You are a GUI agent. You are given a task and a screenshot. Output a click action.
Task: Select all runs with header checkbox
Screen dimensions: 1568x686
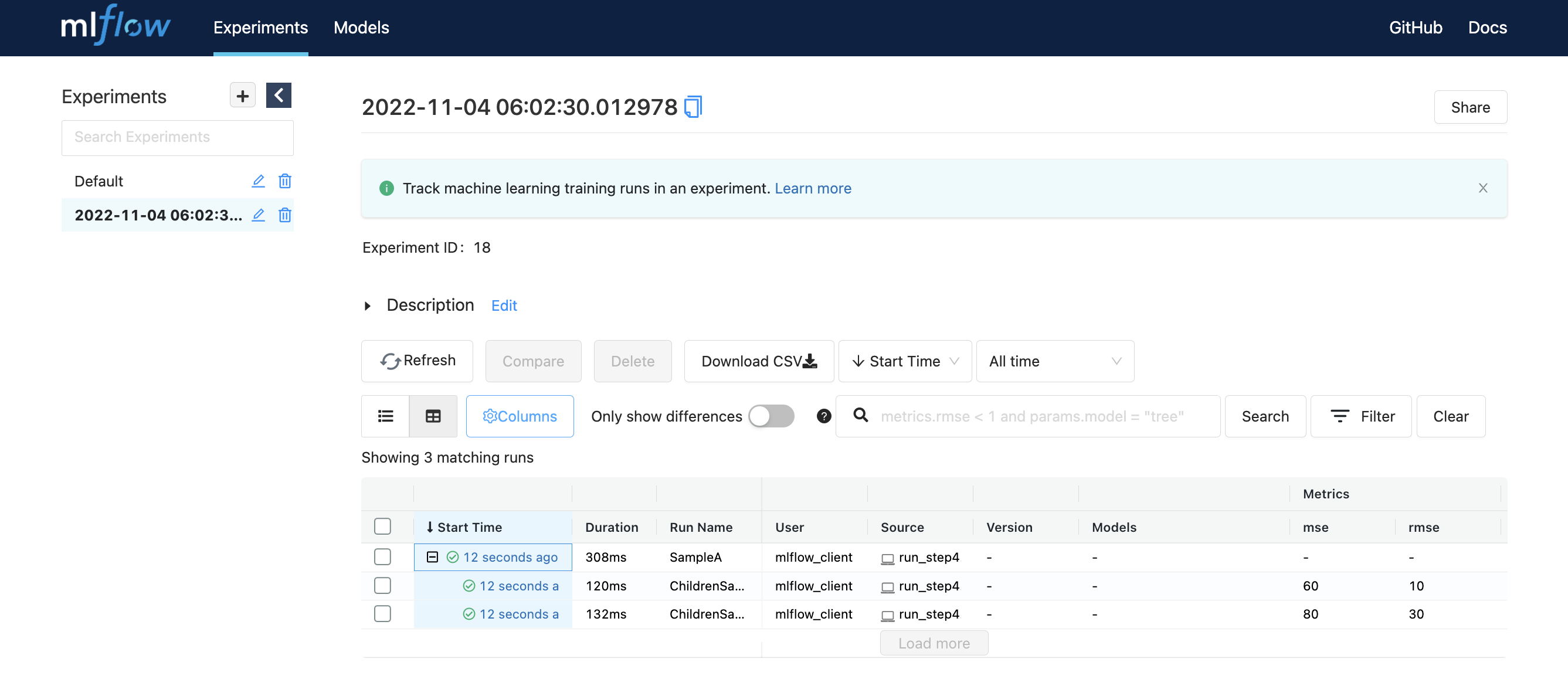[x=382, y=526]
